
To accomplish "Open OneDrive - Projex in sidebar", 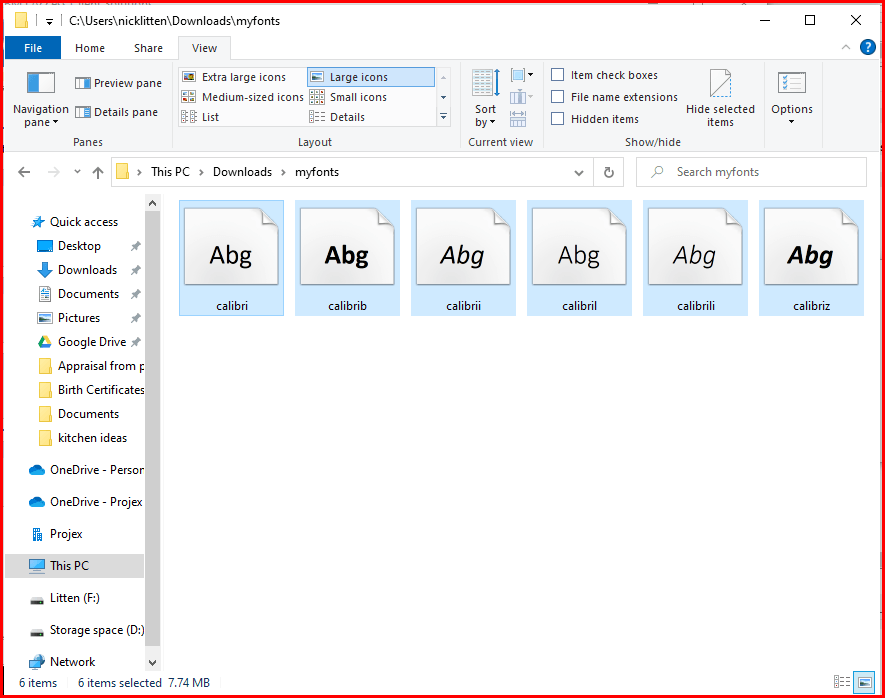I will pyautogui.click(x=85, y=502).
